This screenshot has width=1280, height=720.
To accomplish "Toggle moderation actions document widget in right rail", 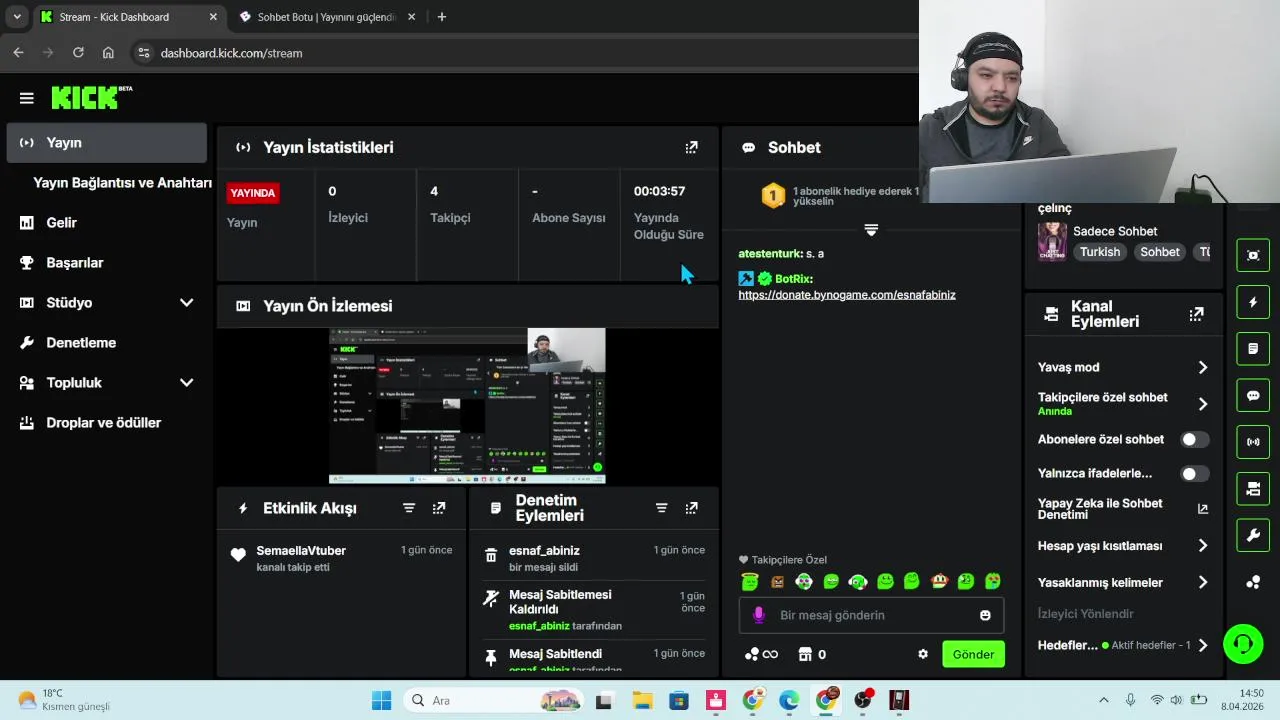I will coord(1253,349).
